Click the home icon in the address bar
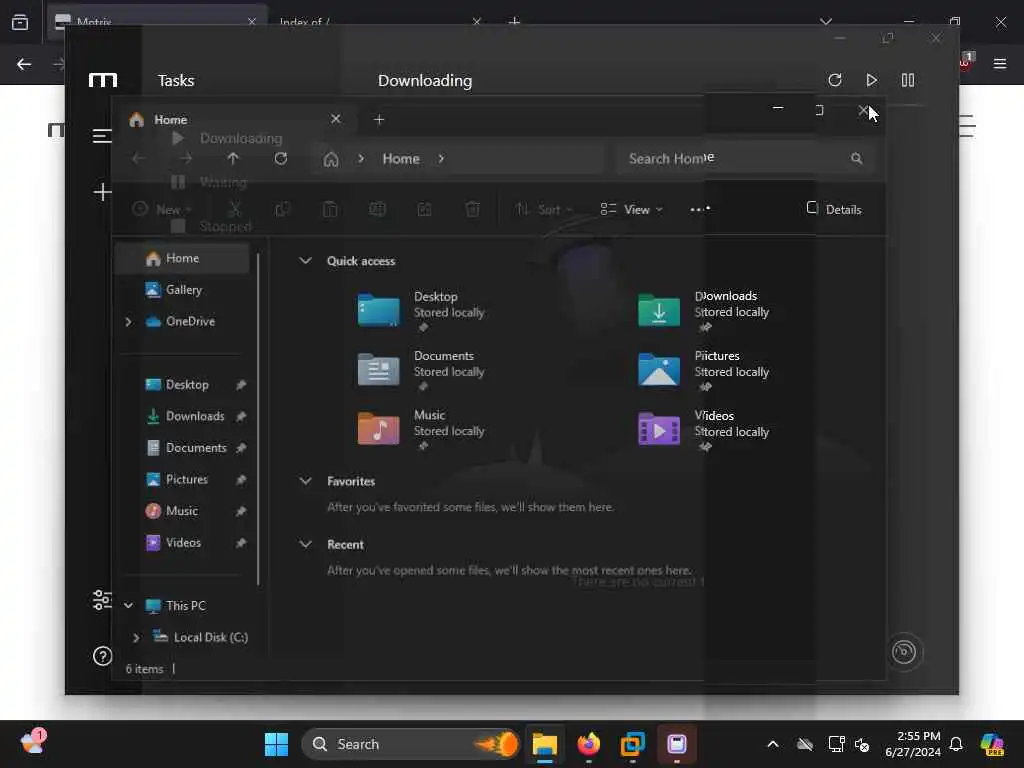Viewport: 1024px width, 768px height. tap(331, 159)
